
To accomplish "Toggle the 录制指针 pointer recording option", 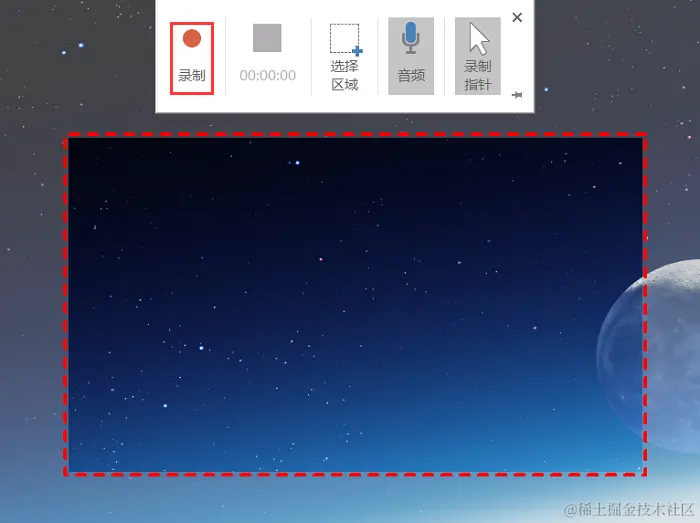I will 478,56.
